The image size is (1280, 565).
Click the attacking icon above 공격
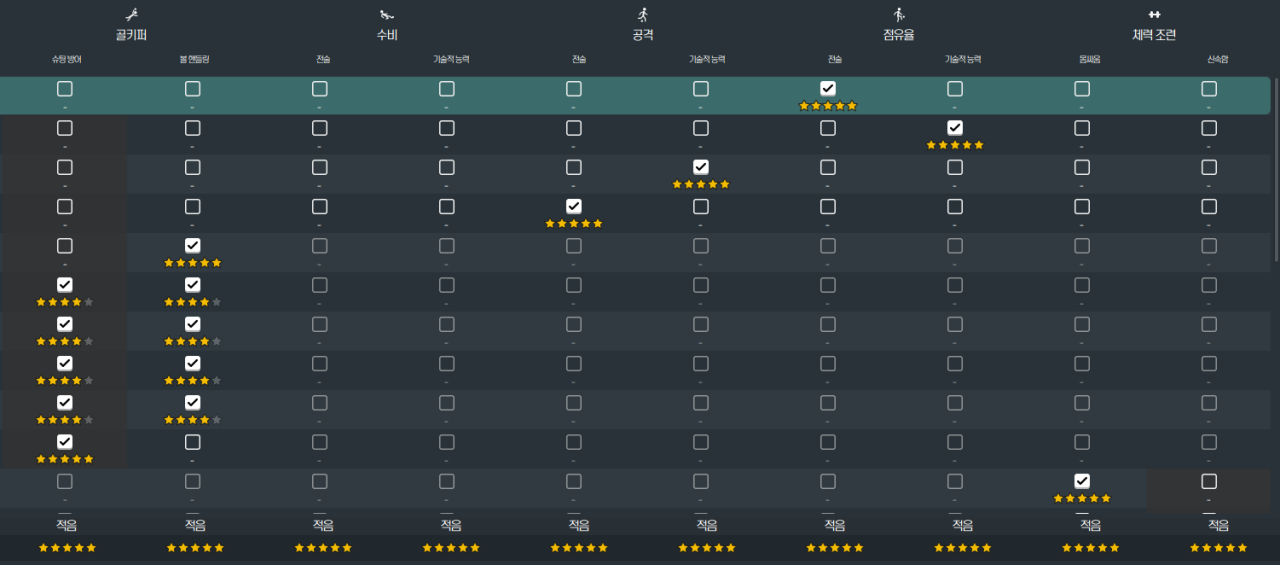(x=642, y=15)
